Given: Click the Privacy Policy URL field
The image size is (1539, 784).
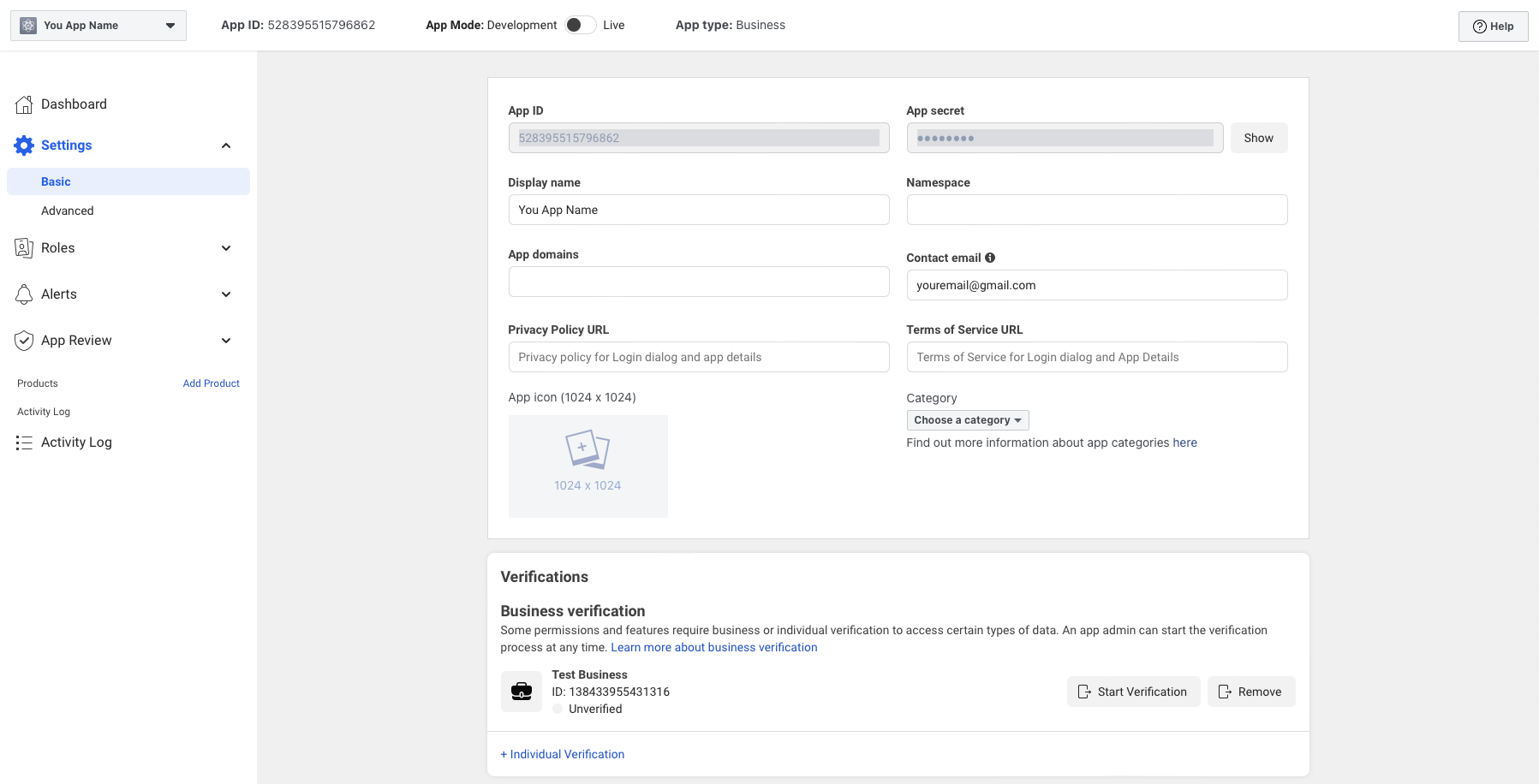Looking at the screenshot, I should (698, 357).
